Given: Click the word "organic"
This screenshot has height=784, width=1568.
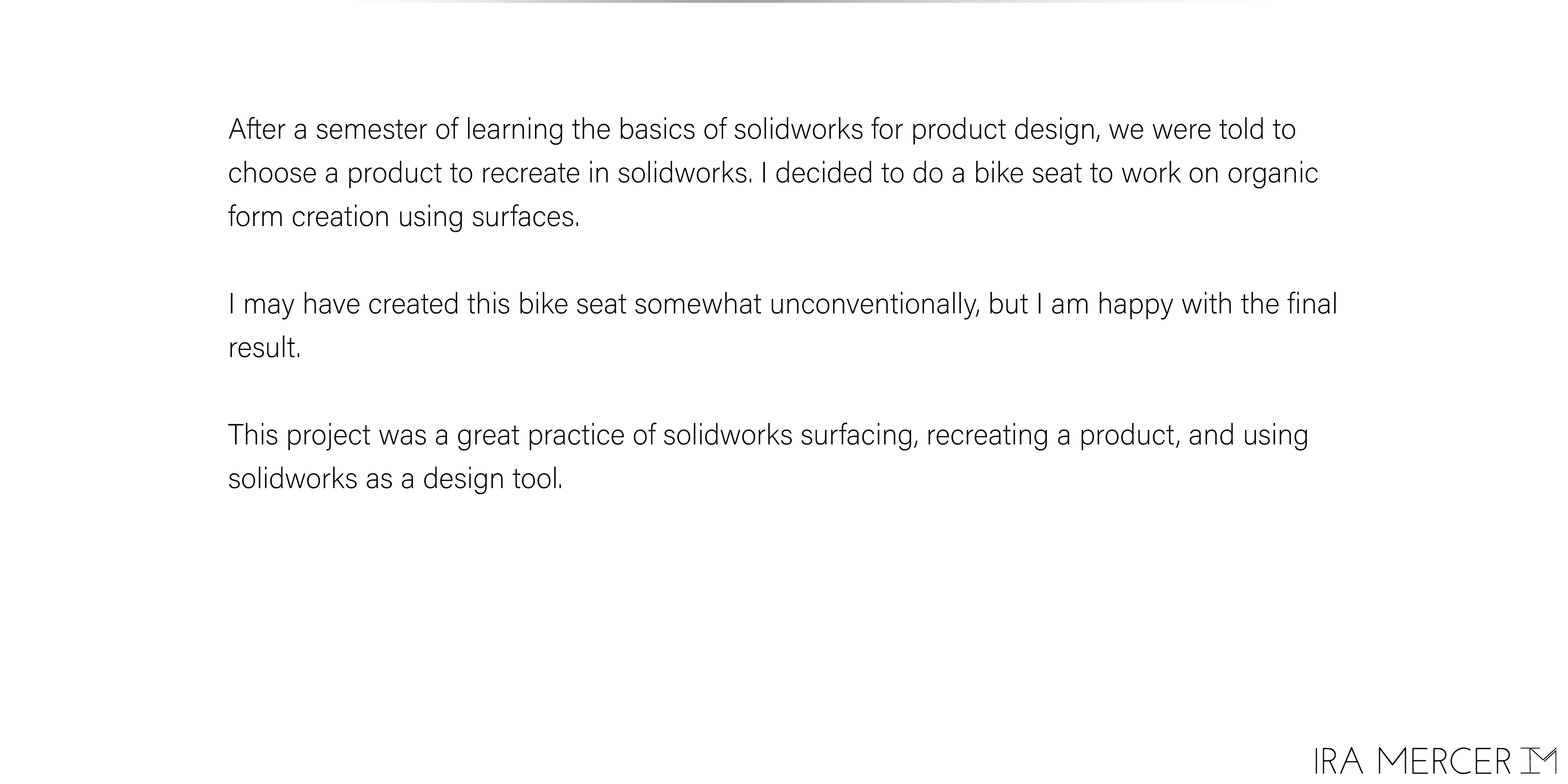Looking at the screenshot, I should [x=1272, y=173].
